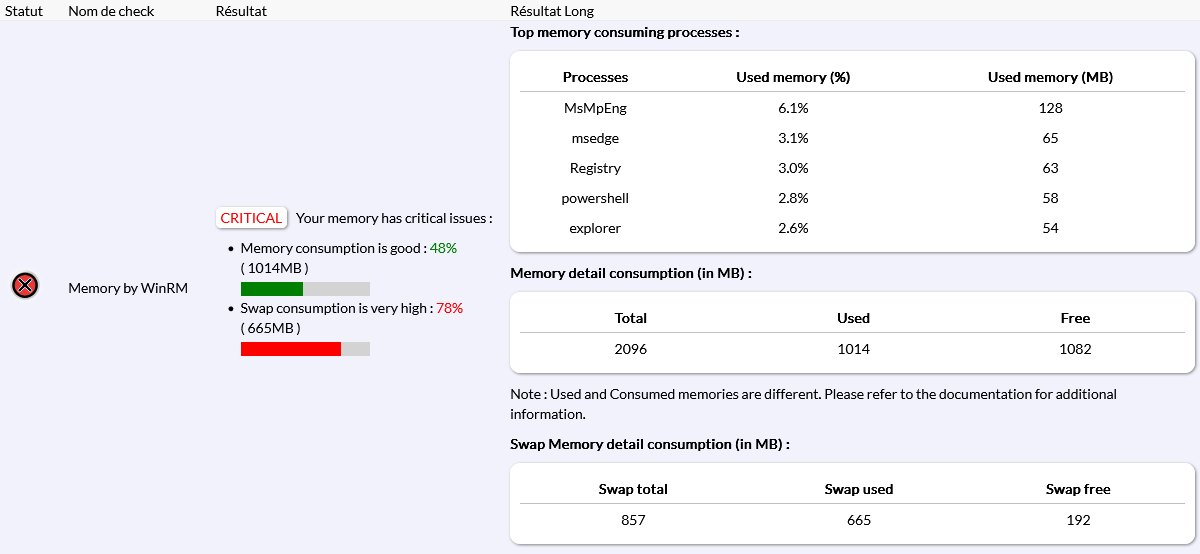Click the green memory consumption bar

point(272,289)
